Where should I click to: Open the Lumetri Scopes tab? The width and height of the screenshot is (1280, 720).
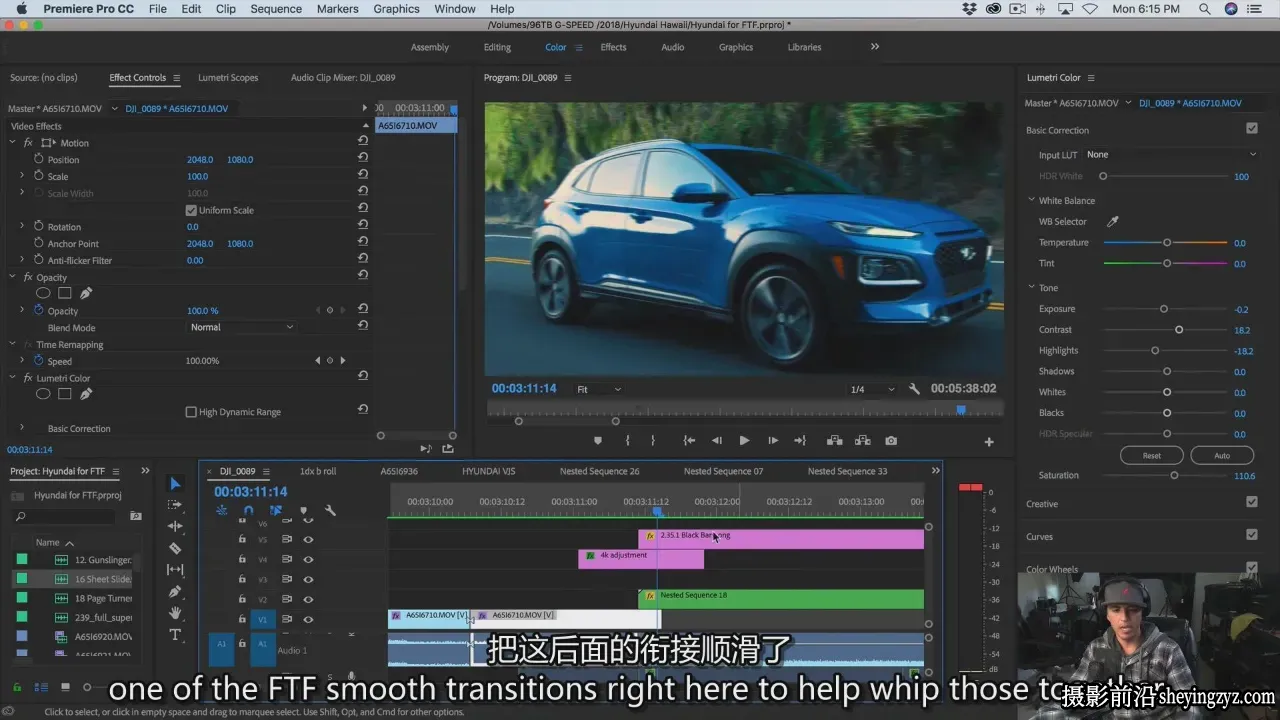pyautogui.click(x=228, y=77)
